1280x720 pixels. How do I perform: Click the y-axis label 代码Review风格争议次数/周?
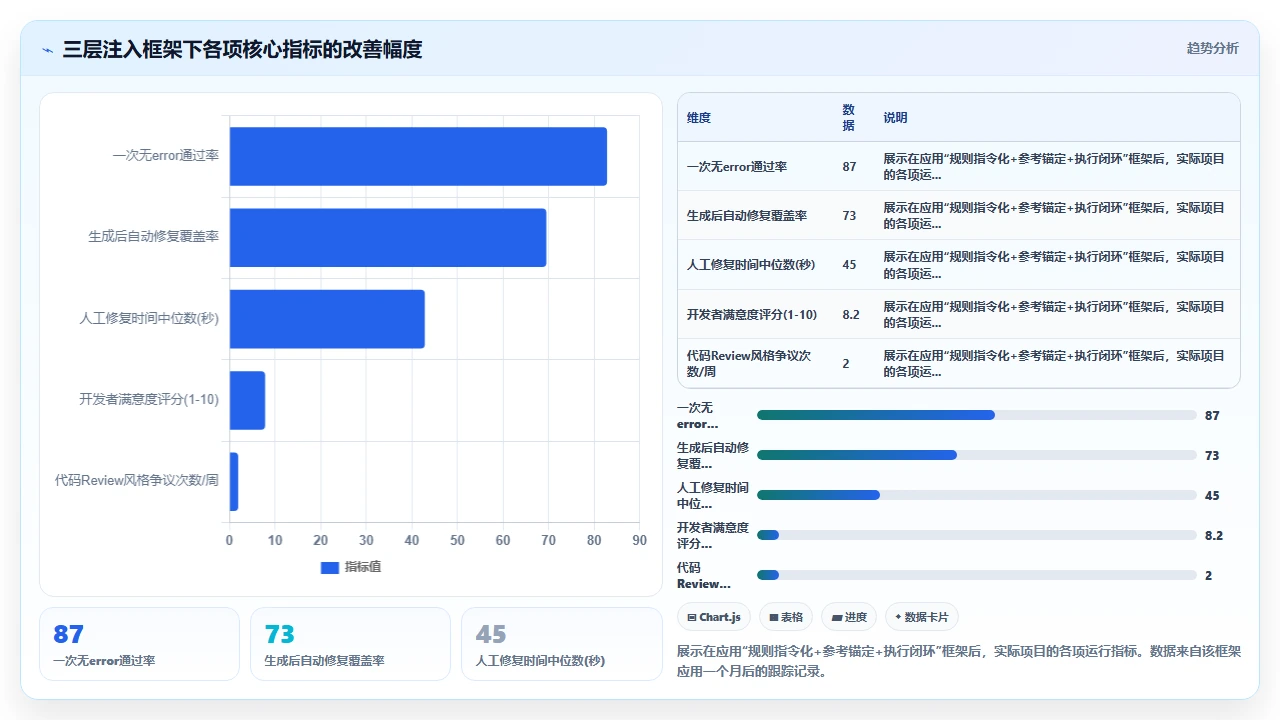(x=137, y=481)
